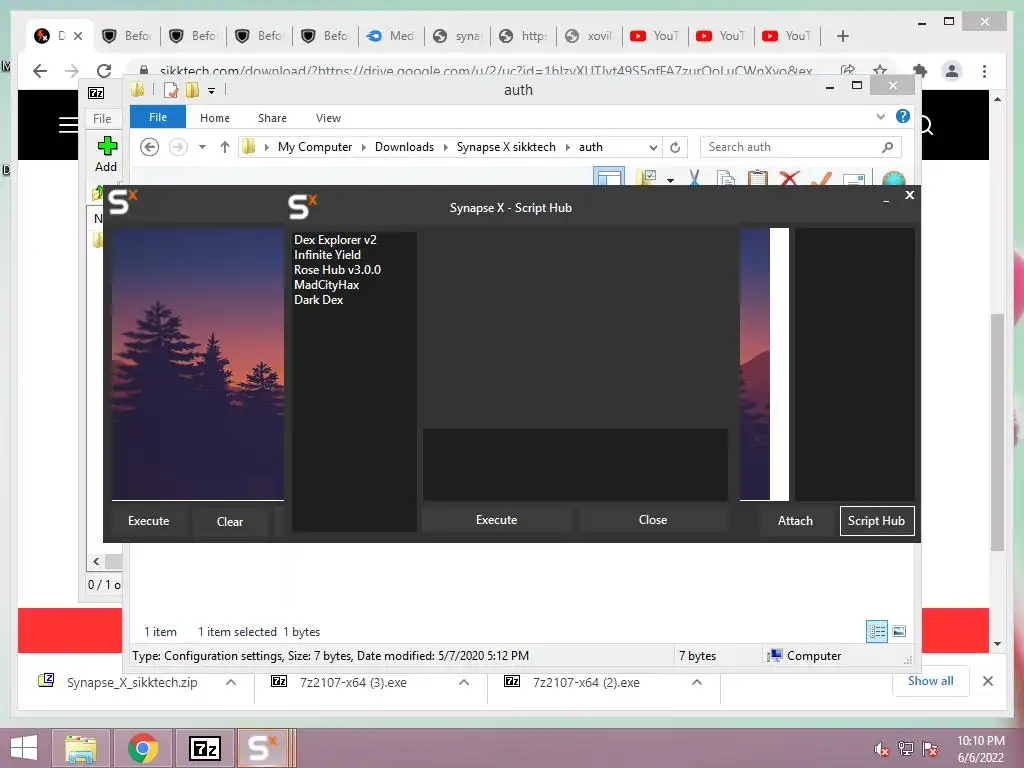Expand the Explorer ribbon chevron

(880, 116)
